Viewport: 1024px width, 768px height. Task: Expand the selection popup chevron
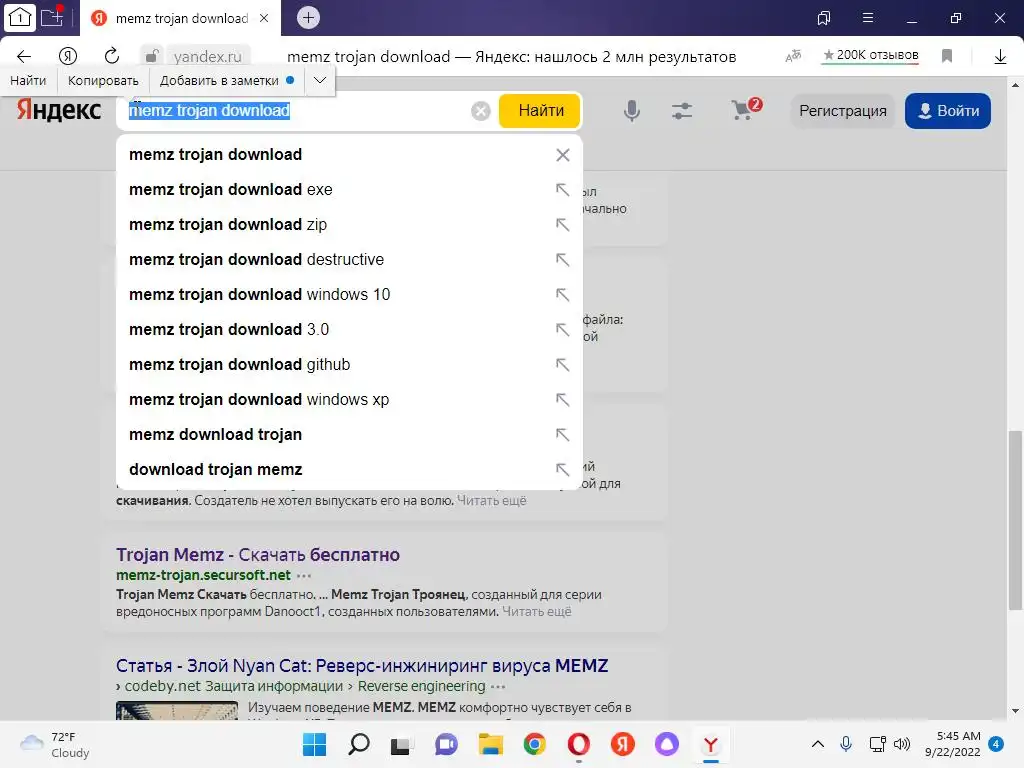(x=320, y=80)
